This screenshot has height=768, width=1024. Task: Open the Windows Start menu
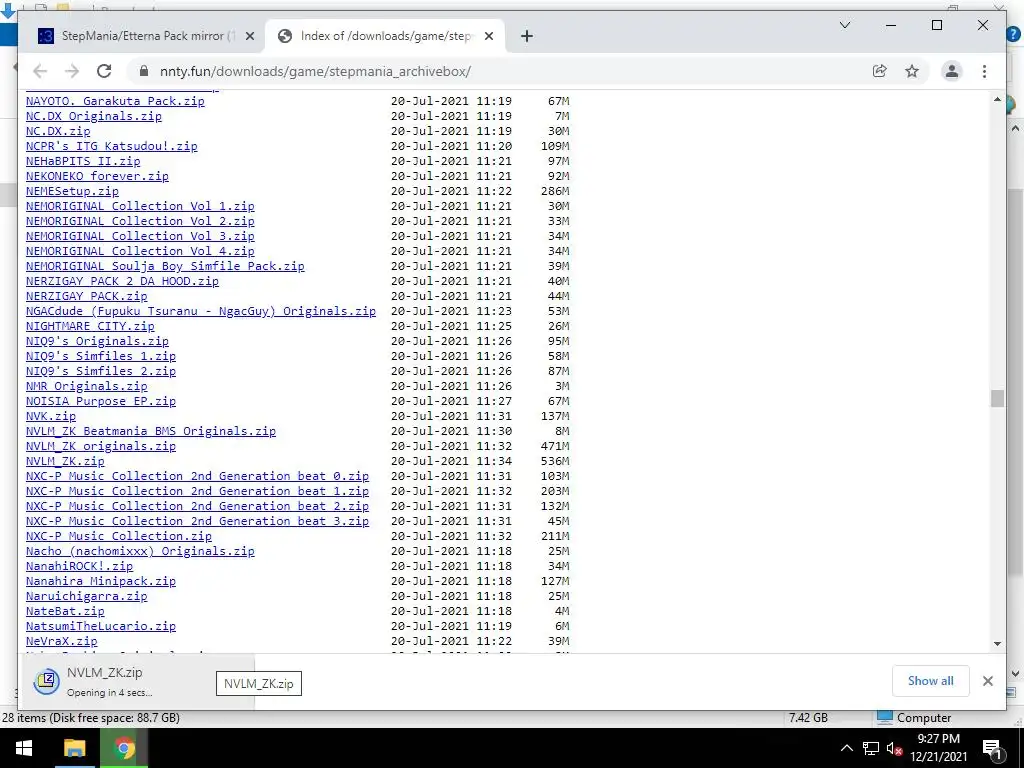click(24, 748)
